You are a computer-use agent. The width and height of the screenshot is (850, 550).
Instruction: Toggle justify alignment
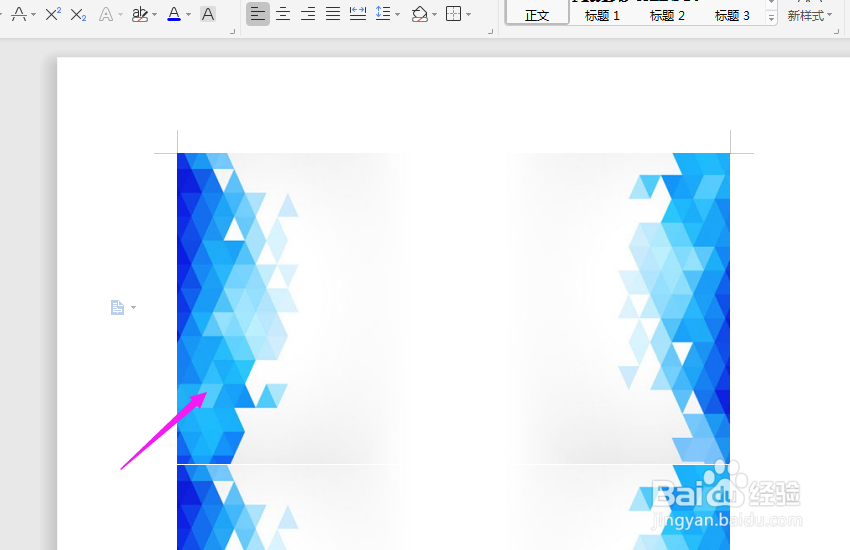point(333,14)
